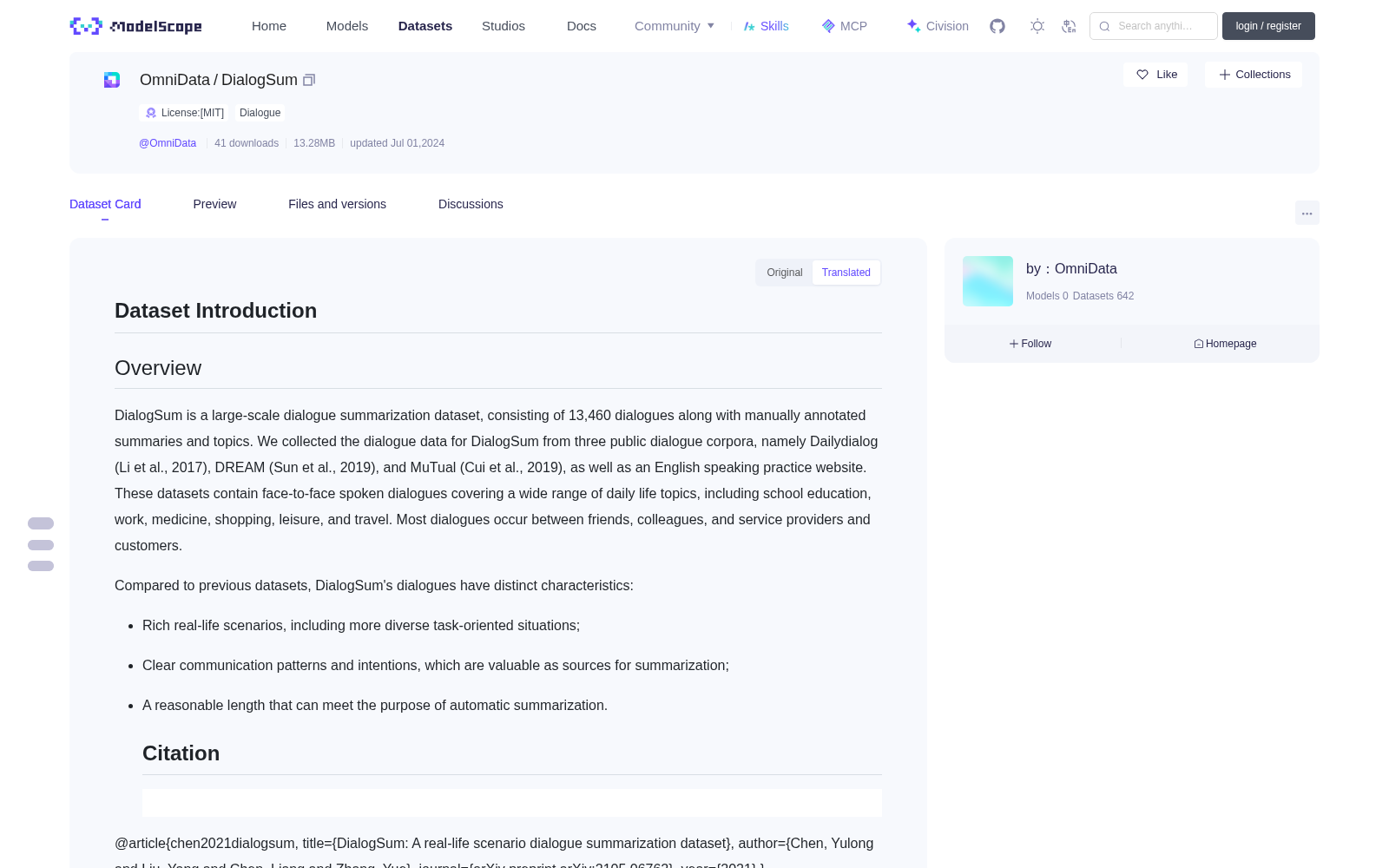The height and width of the screenshot is (868, 1389).
Task: Click the language switch icon
Action: [1069, 26]
